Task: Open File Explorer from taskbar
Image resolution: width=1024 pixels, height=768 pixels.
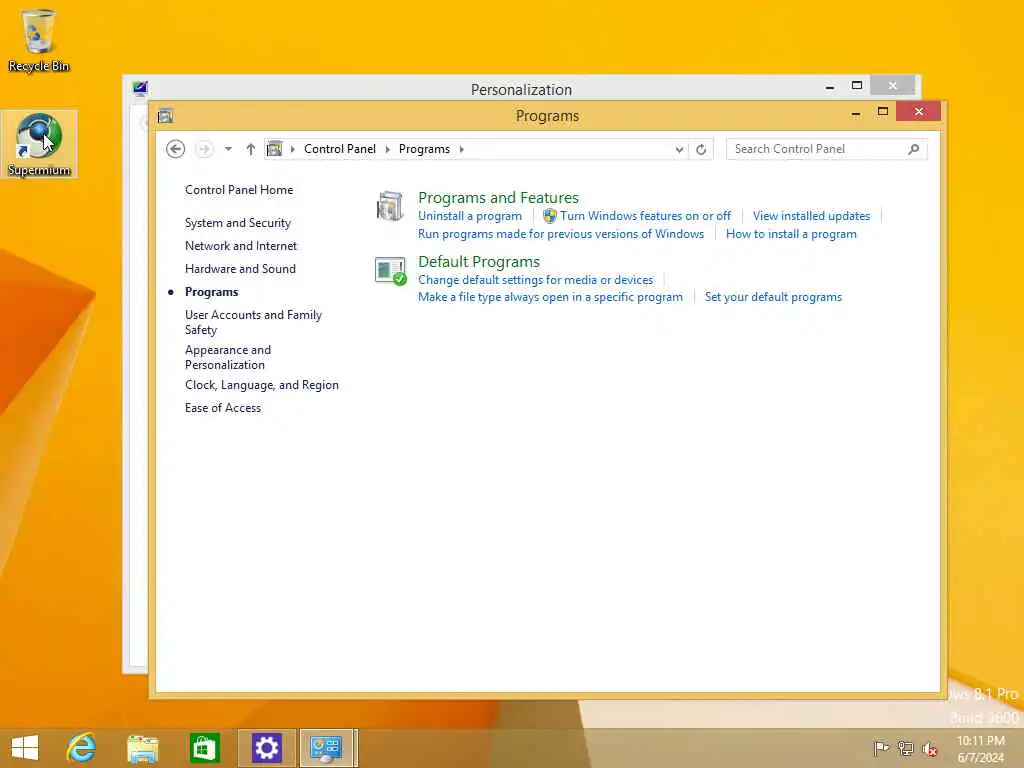Action: tap(142, 748)
